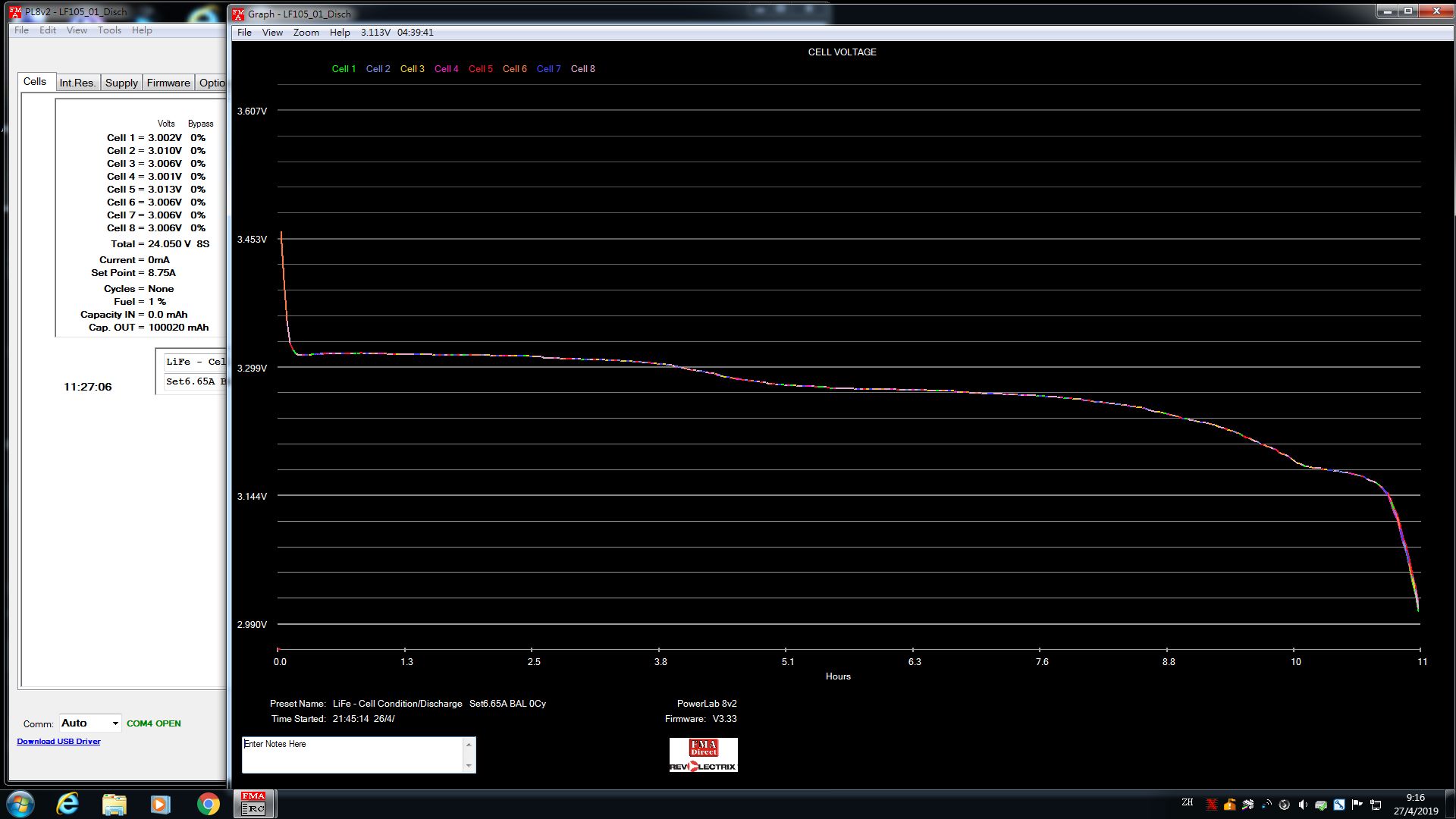Click the speaker volume tray icon
The width and height of the screenshot is (1456, 819).
click(1302, 805)
